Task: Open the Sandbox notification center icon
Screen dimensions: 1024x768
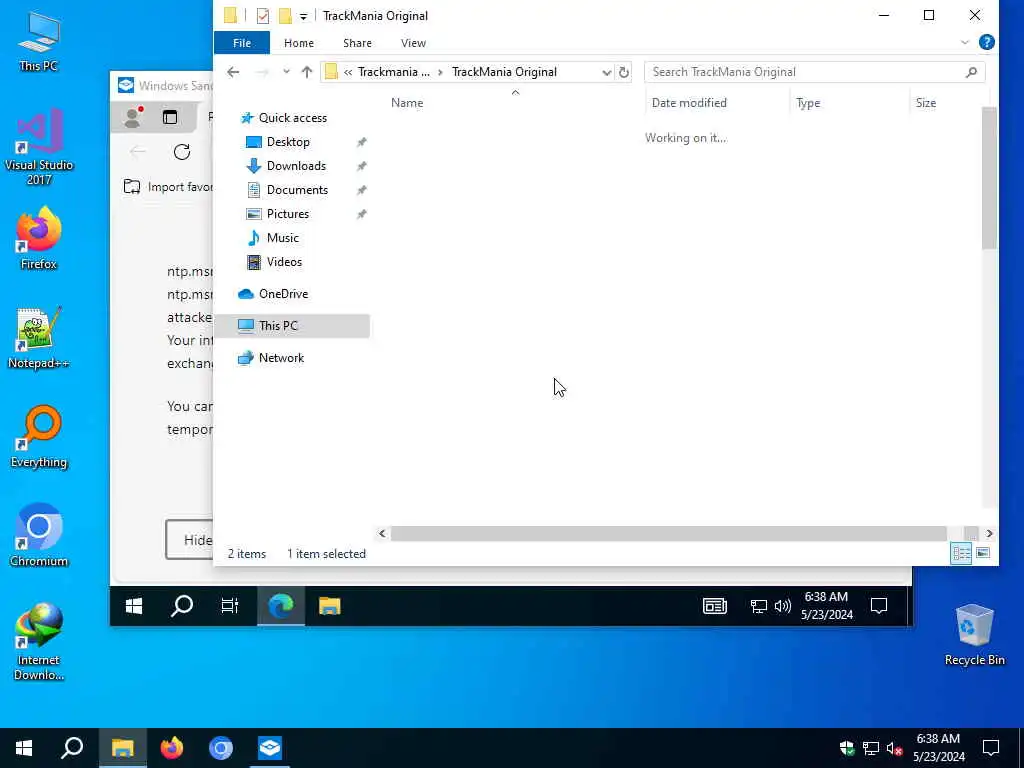Action: (879, 607)
